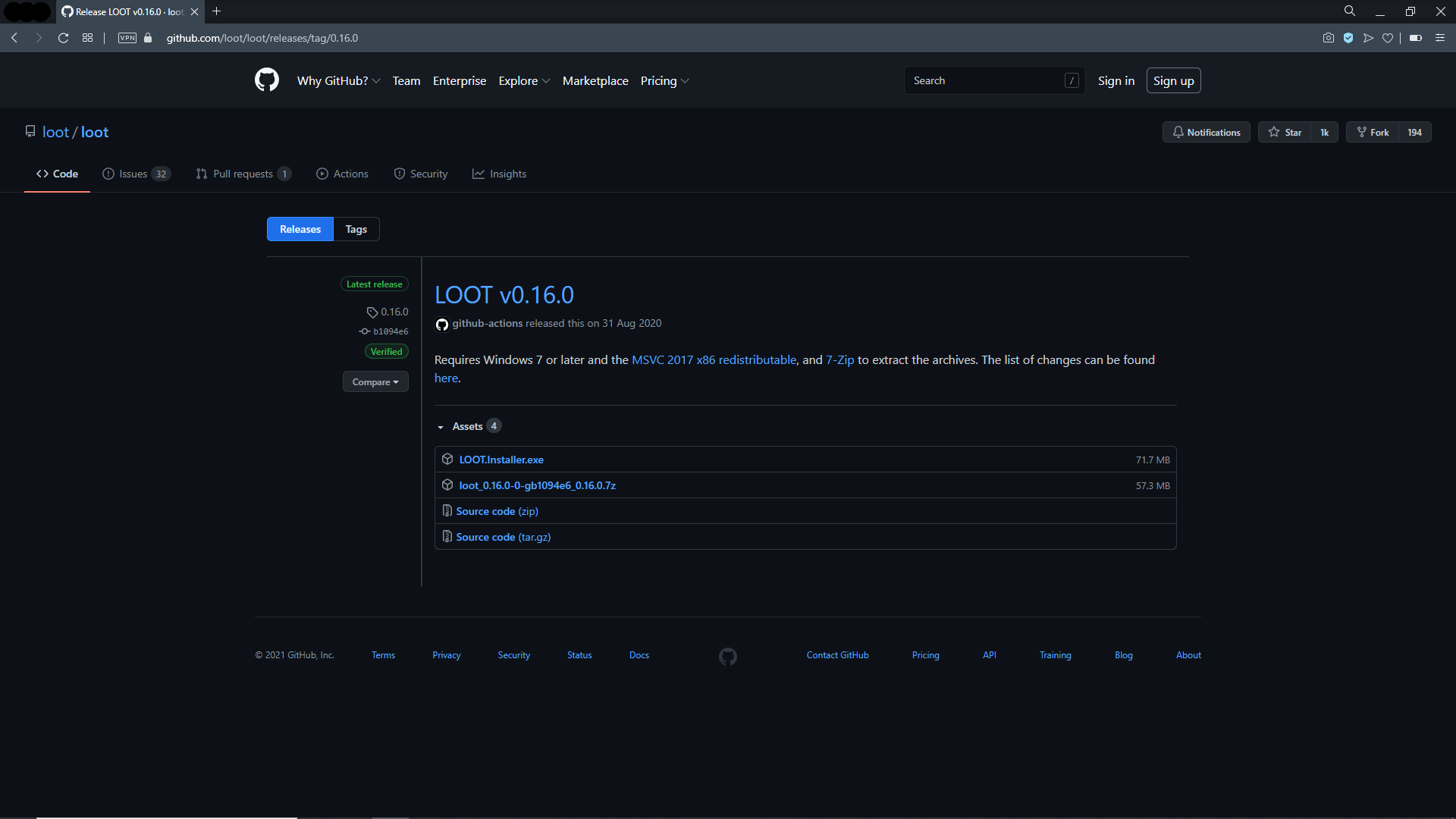Reload the page with refresh icon
This screenshot has height=819, width=1456.
tap(64, 38)
